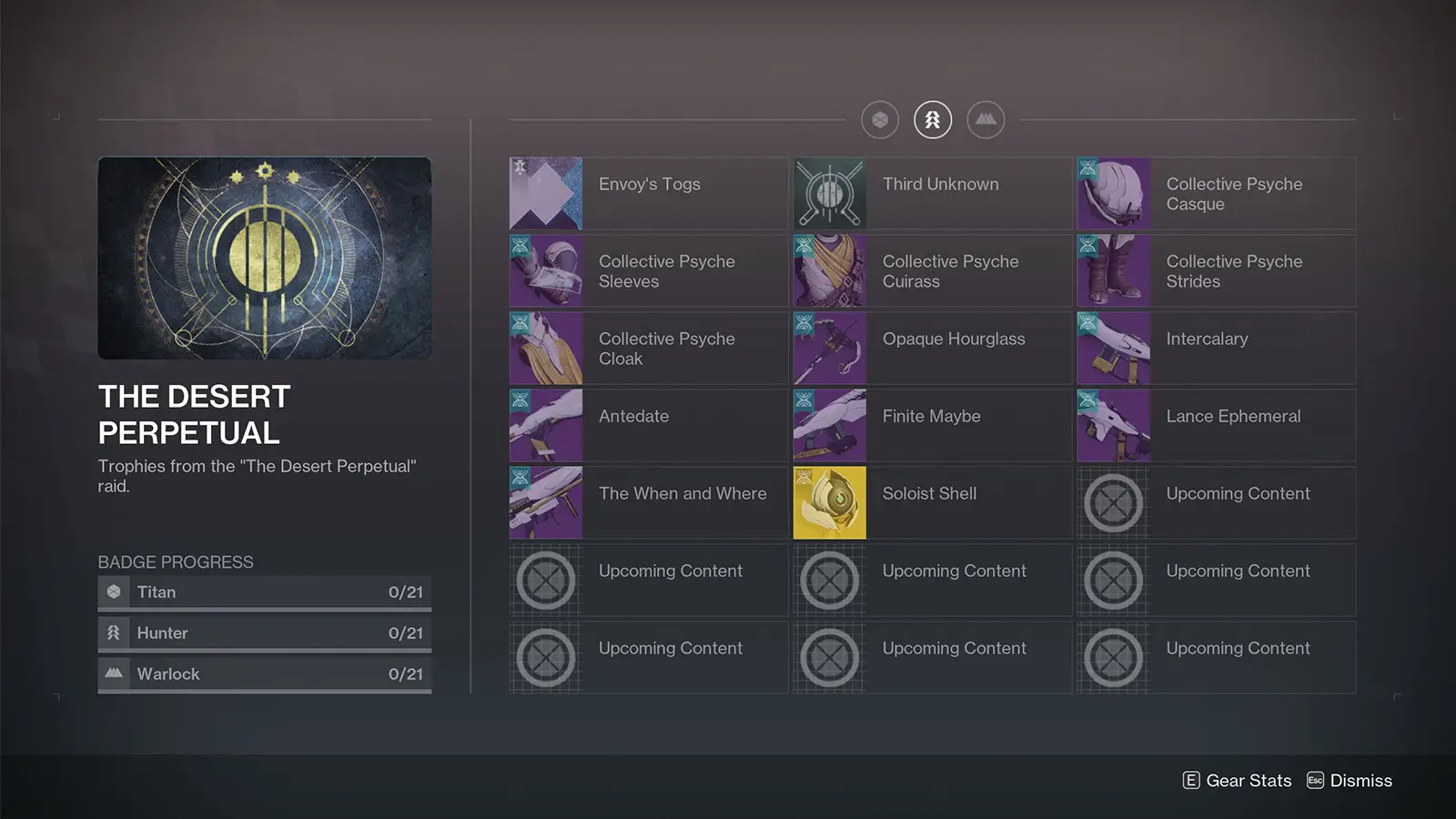Click the Warlock 0/21 progress bar

click(x=265, y=674)
